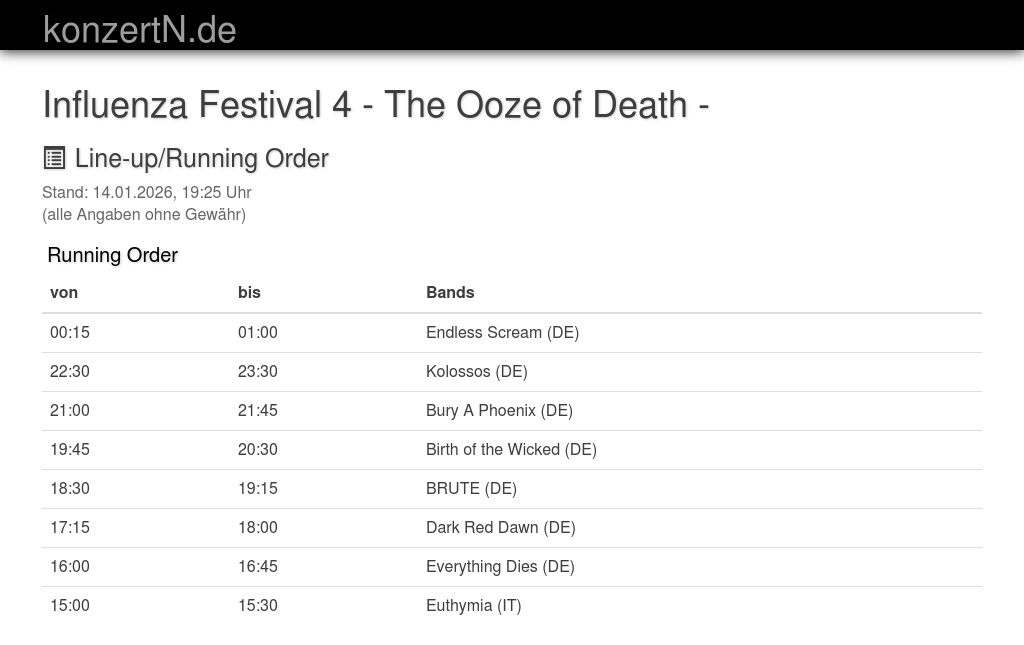Select the Endless Scream (DE) entry
The image size is (1024, 645).
[502, 332]
